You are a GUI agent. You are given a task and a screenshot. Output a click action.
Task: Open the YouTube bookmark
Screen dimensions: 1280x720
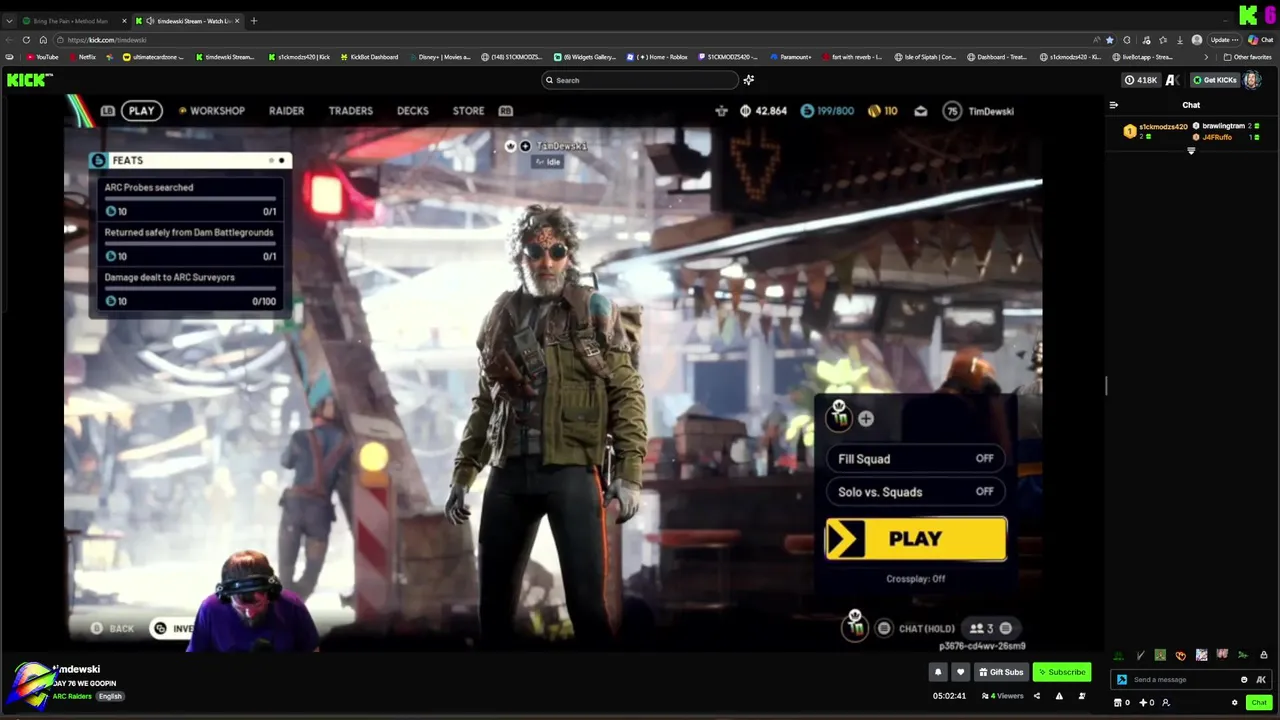[43, 57]
